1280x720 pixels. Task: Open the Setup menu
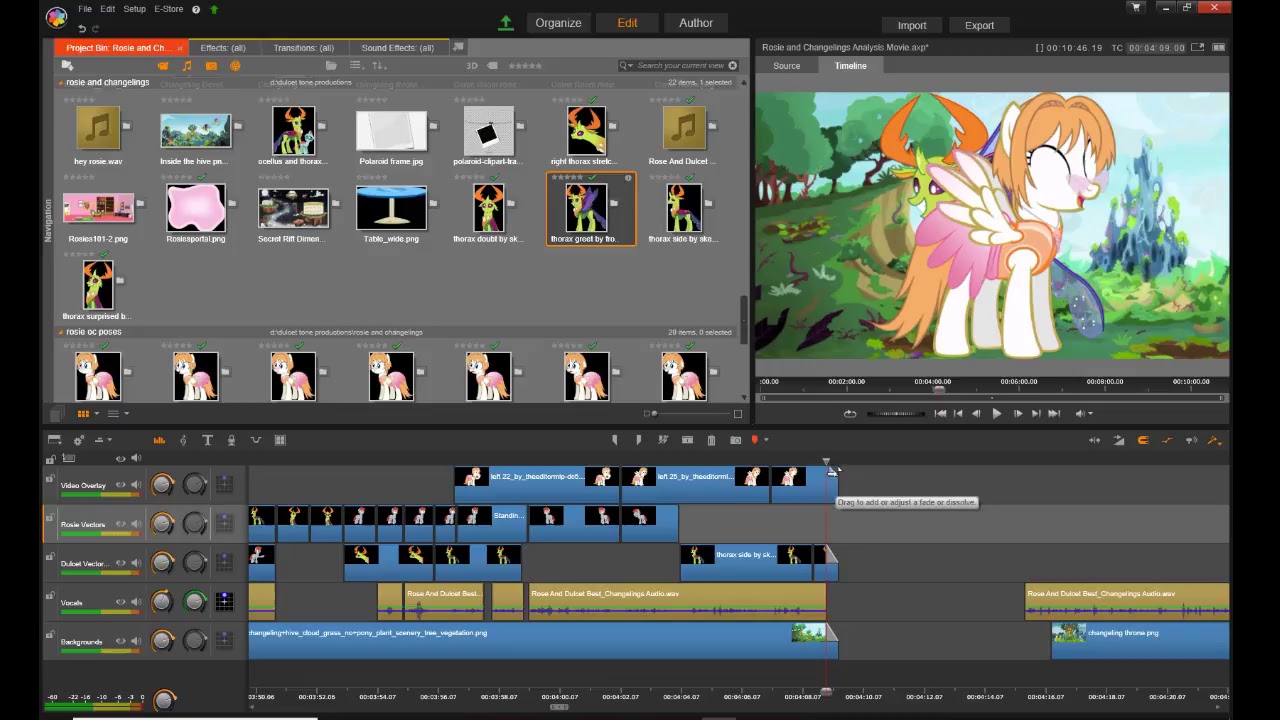tap(134, 9)
